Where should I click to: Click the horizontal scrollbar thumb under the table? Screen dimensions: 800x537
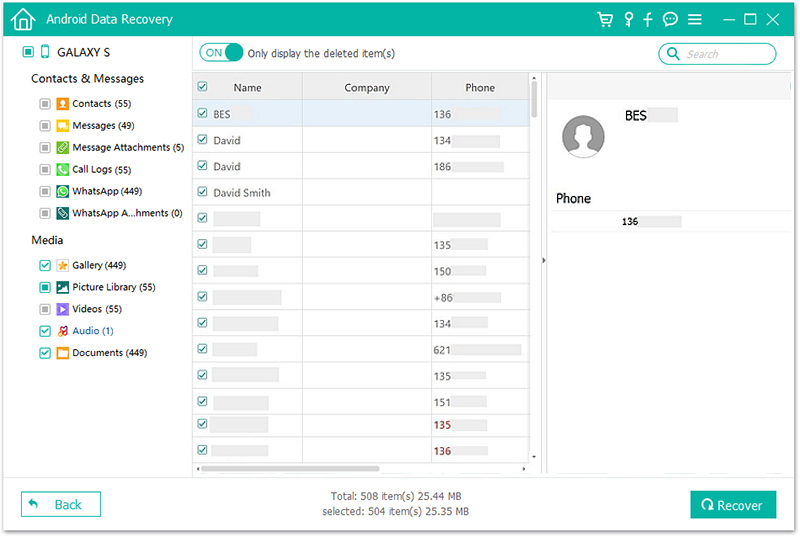coord(290,469)
